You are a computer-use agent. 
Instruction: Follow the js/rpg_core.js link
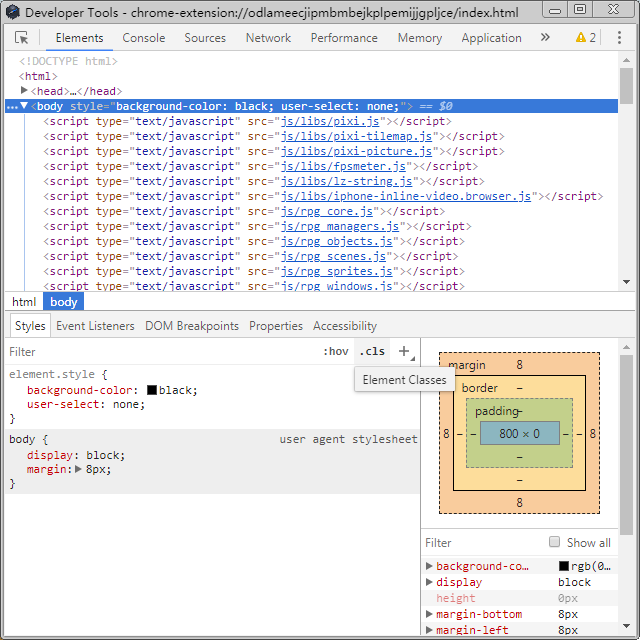(327, 211)
